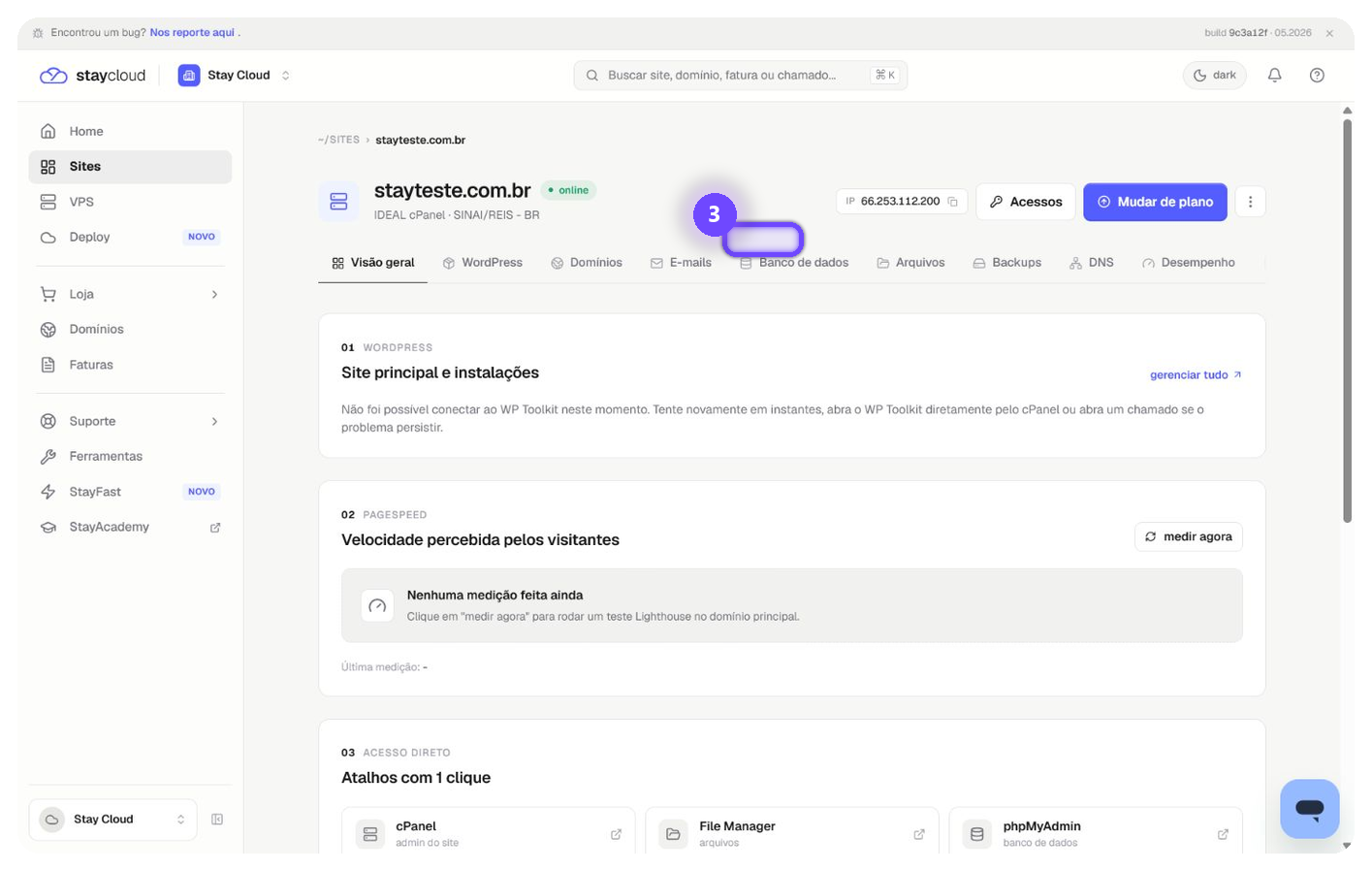Open StayFast in sidebar
The width and height of the screenshot is (1372, 871).
tap(130, 492)
